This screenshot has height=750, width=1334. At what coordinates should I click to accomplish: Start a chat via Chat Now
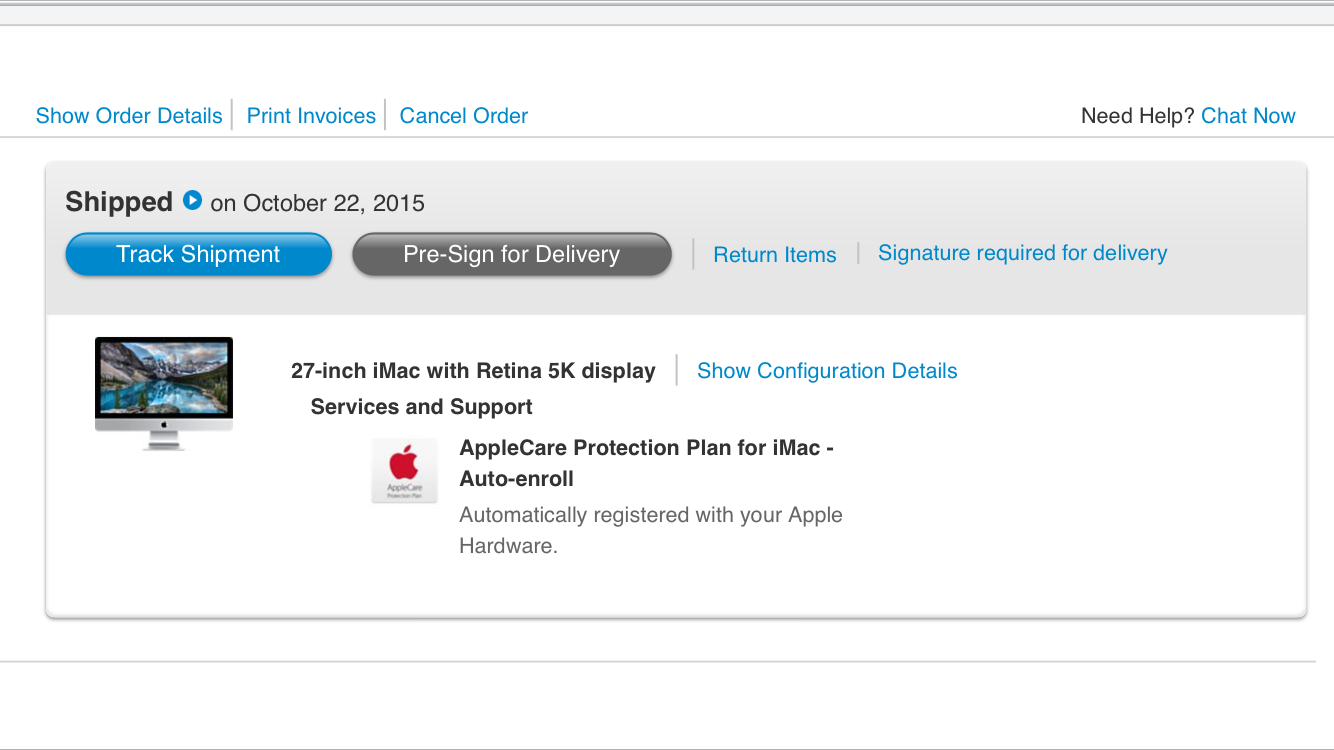[x=1248, y=116]
